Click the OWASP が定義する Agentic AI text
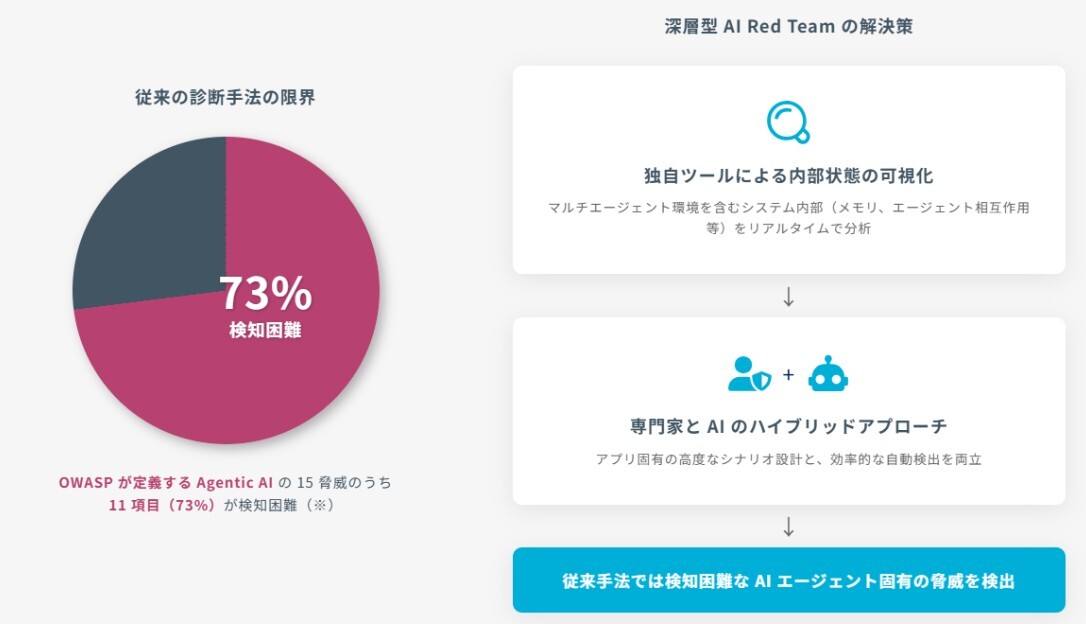1086x624 pixels. coord(166,482)
